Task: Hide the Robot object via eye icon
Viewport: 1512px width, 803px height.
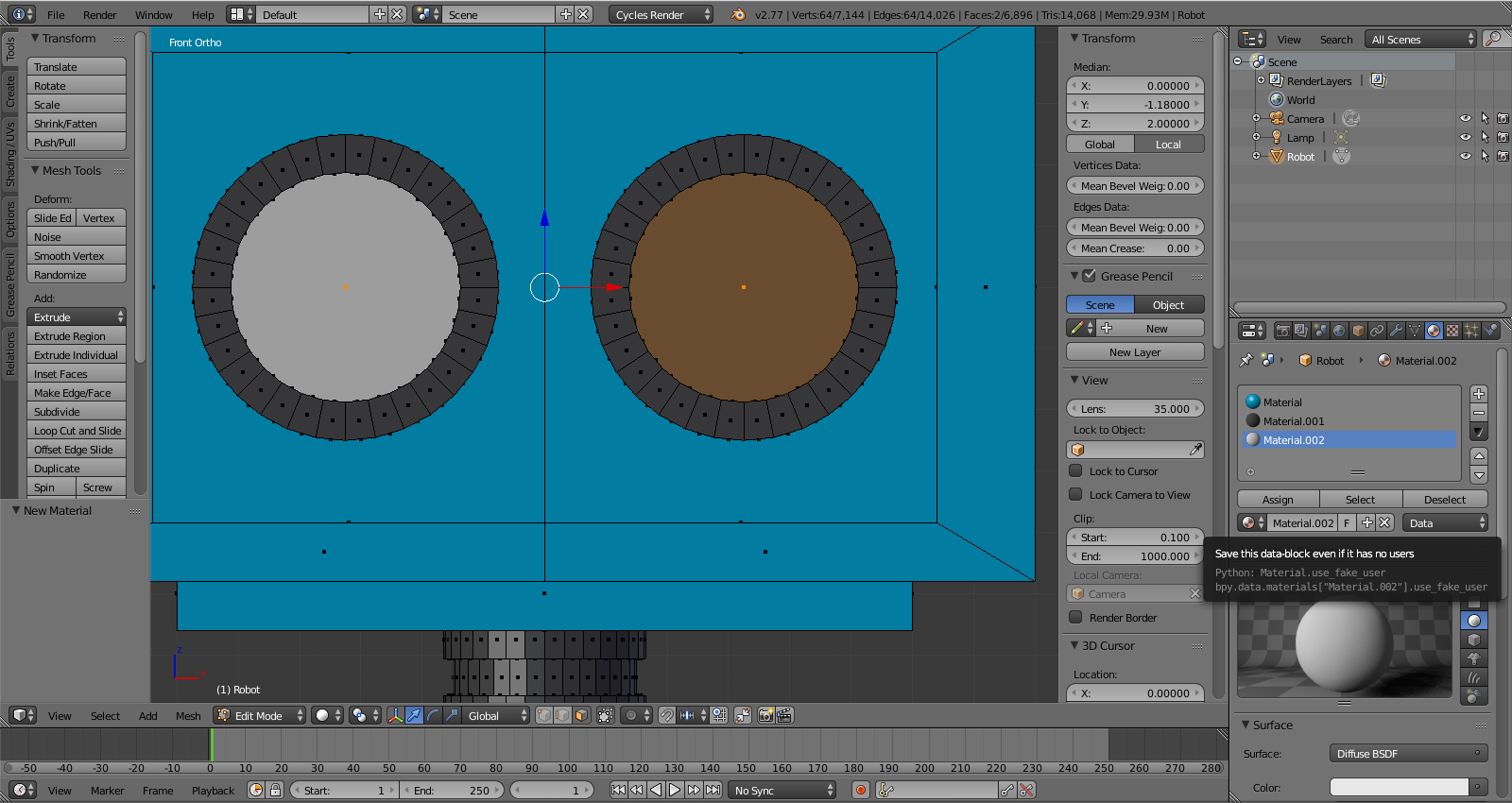Action: click(x=1466, y=157)
